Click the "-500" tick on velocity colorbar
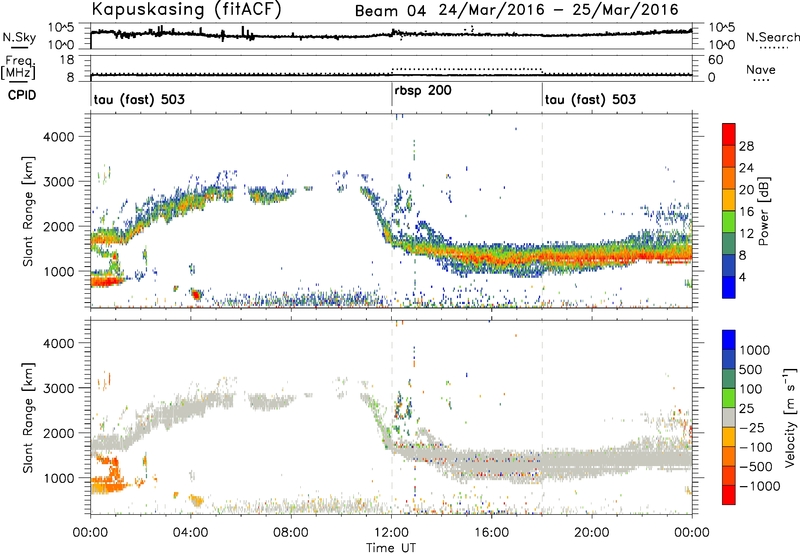The width and height of the screenshot is (800, 554). [x=755, y=466]
